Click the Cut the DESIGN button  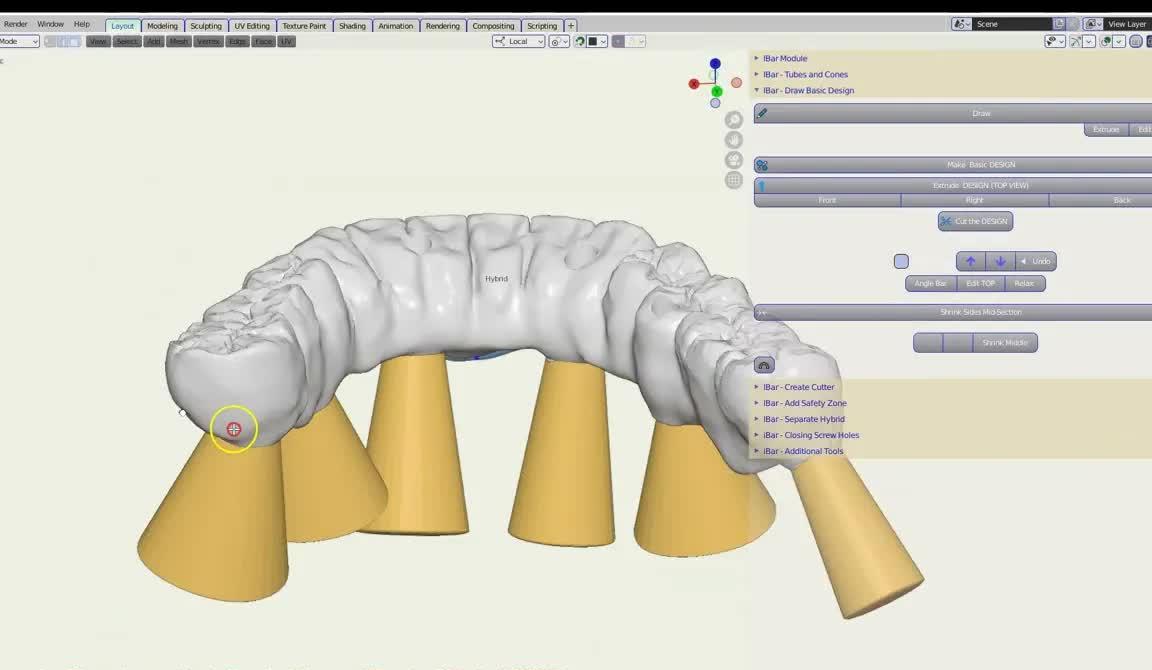tap(976, 221)
